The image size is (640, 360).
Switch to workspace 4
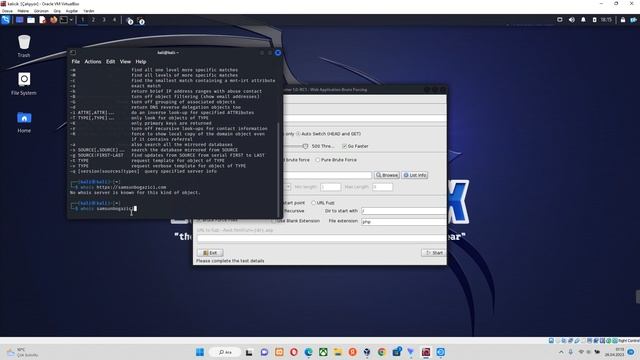click(114, 20)
